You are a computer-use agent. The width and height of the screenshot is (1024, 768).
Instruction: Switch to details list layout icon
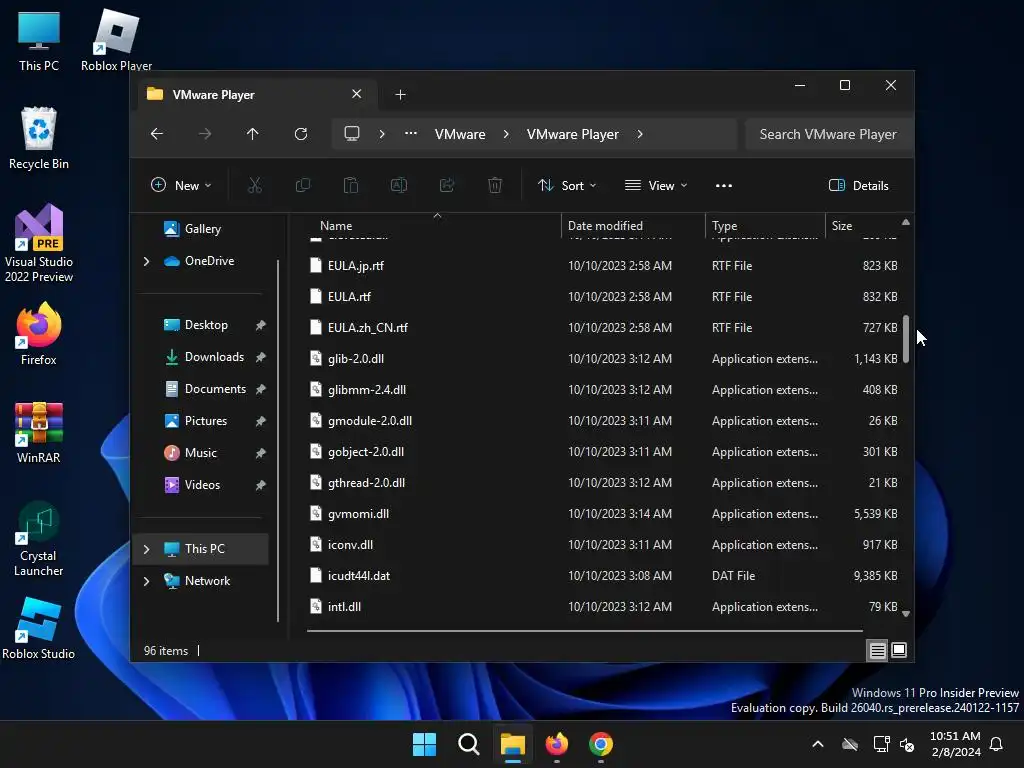(877, 650)
